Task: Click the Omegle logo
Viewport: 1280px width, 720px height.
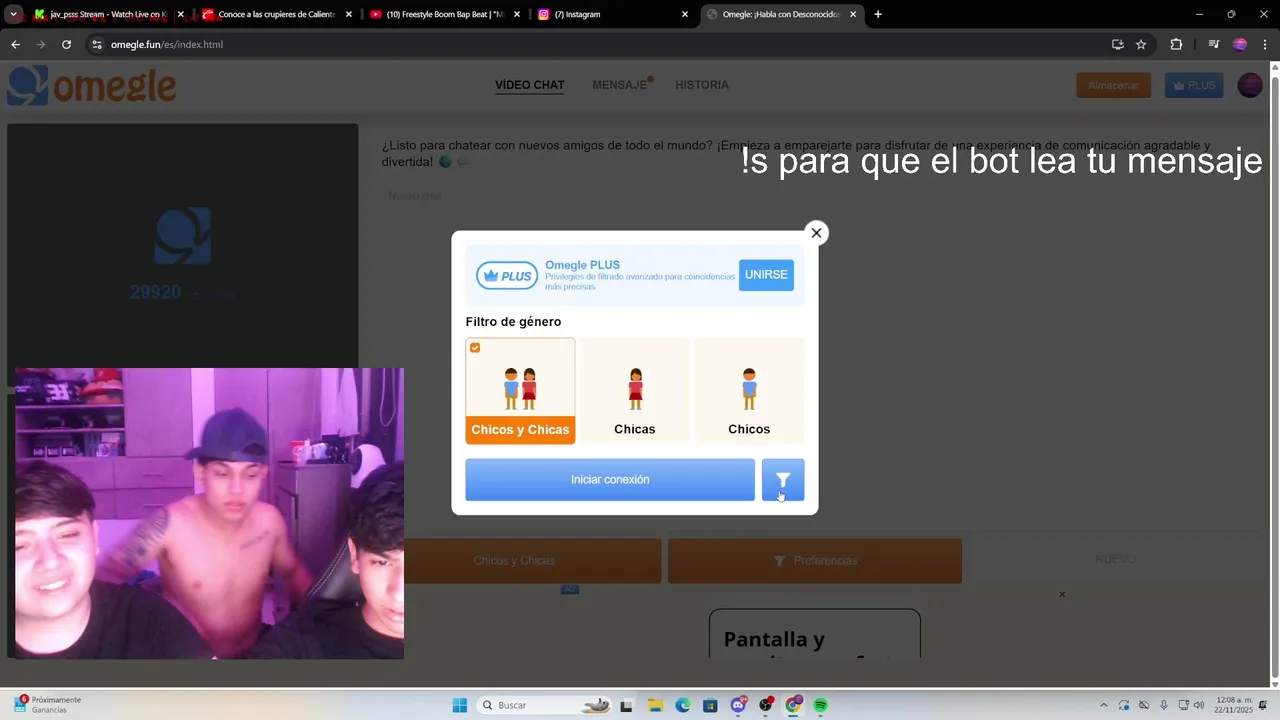Action: pos(92,86)
